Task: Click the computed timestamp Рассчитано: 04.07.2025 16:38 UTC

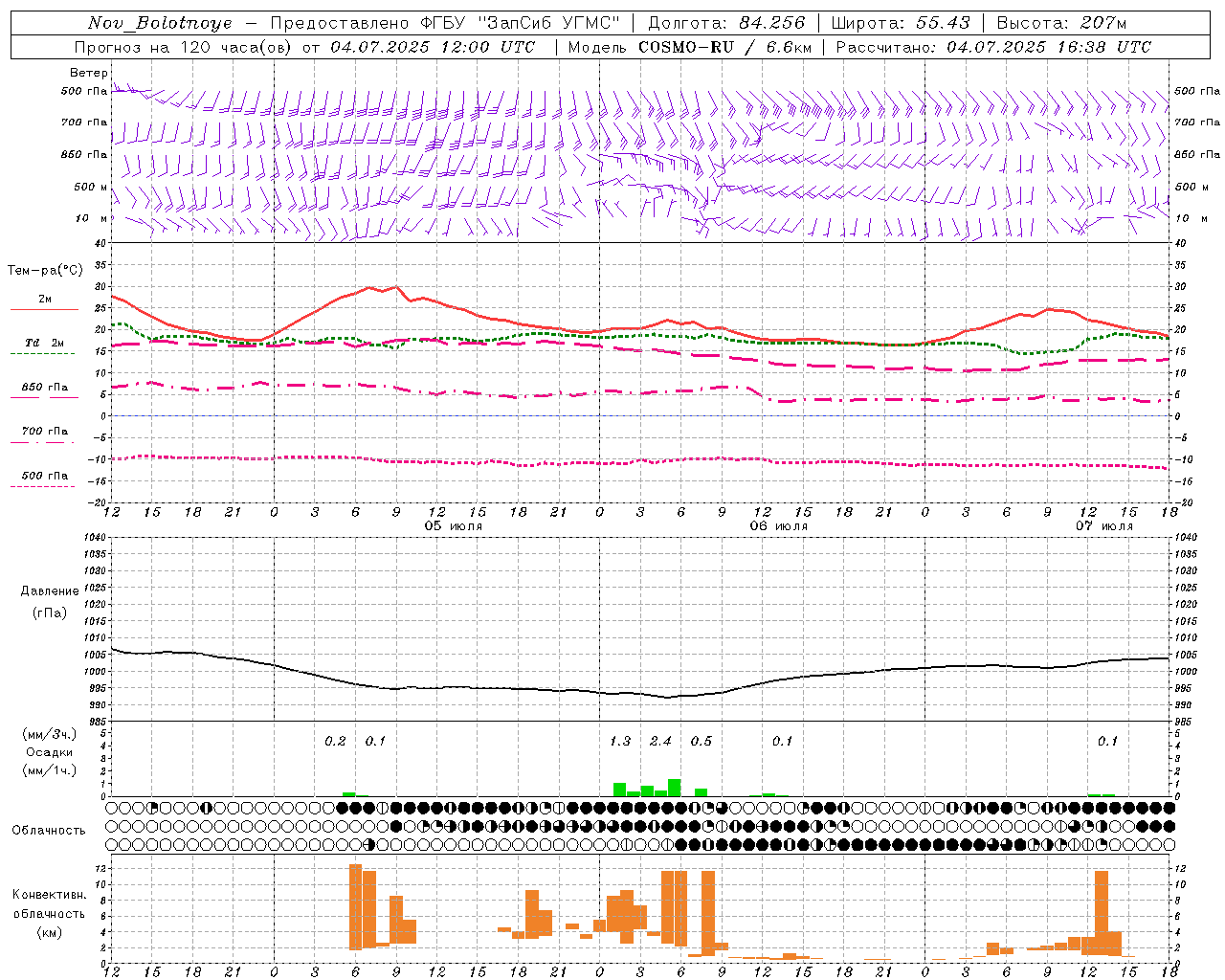Action: click(993, 47)
